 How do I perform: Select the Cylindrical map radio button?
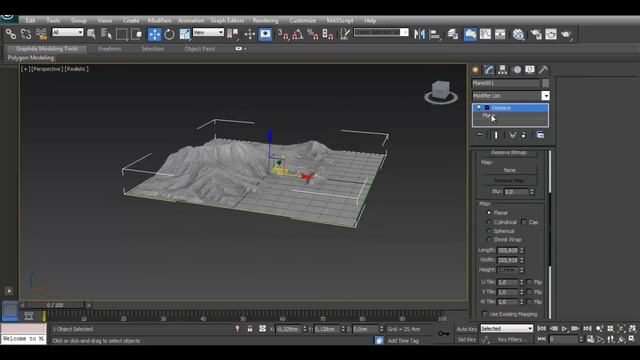tap(489, 222)
